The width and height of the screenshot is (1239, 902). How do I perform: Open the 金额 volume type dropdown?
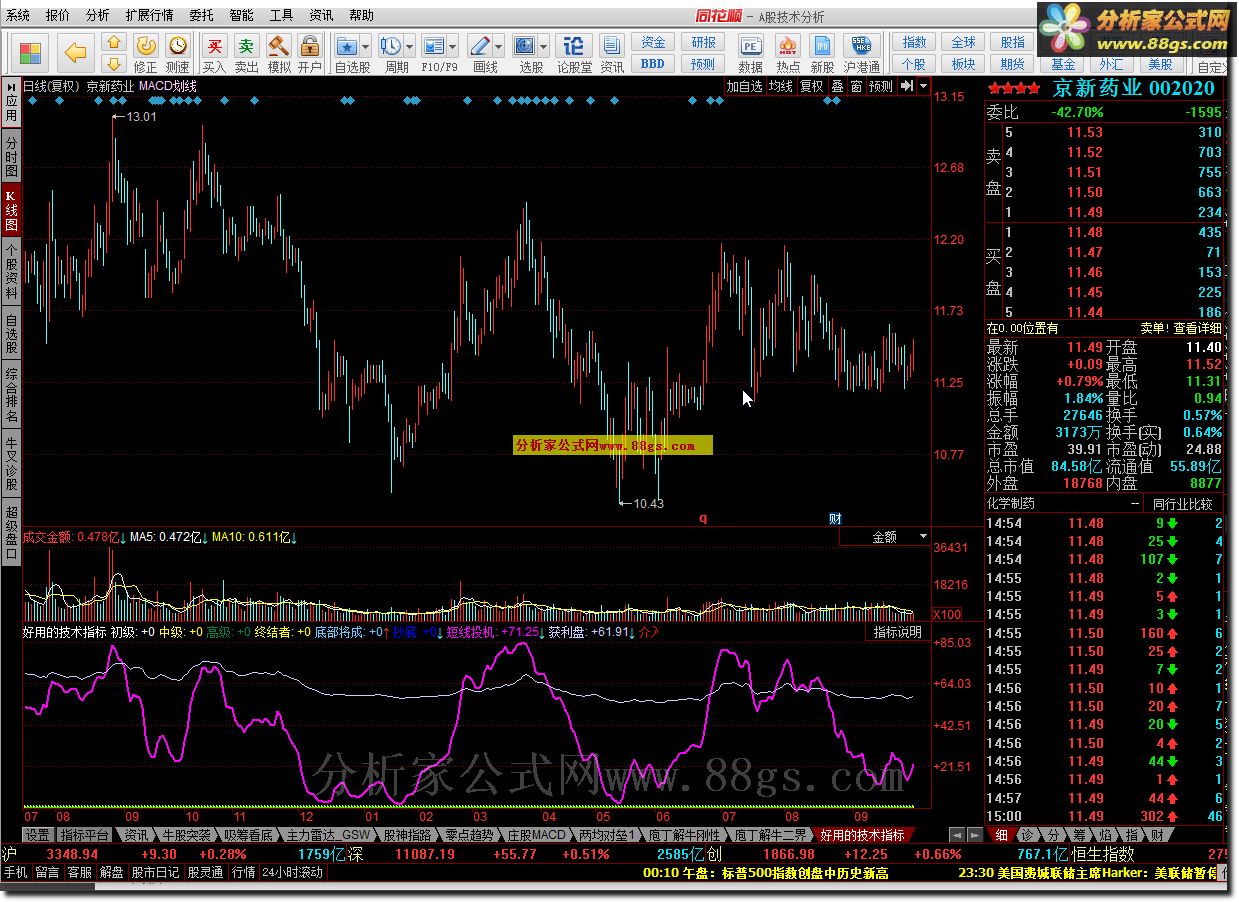click(x=885, y=537)
